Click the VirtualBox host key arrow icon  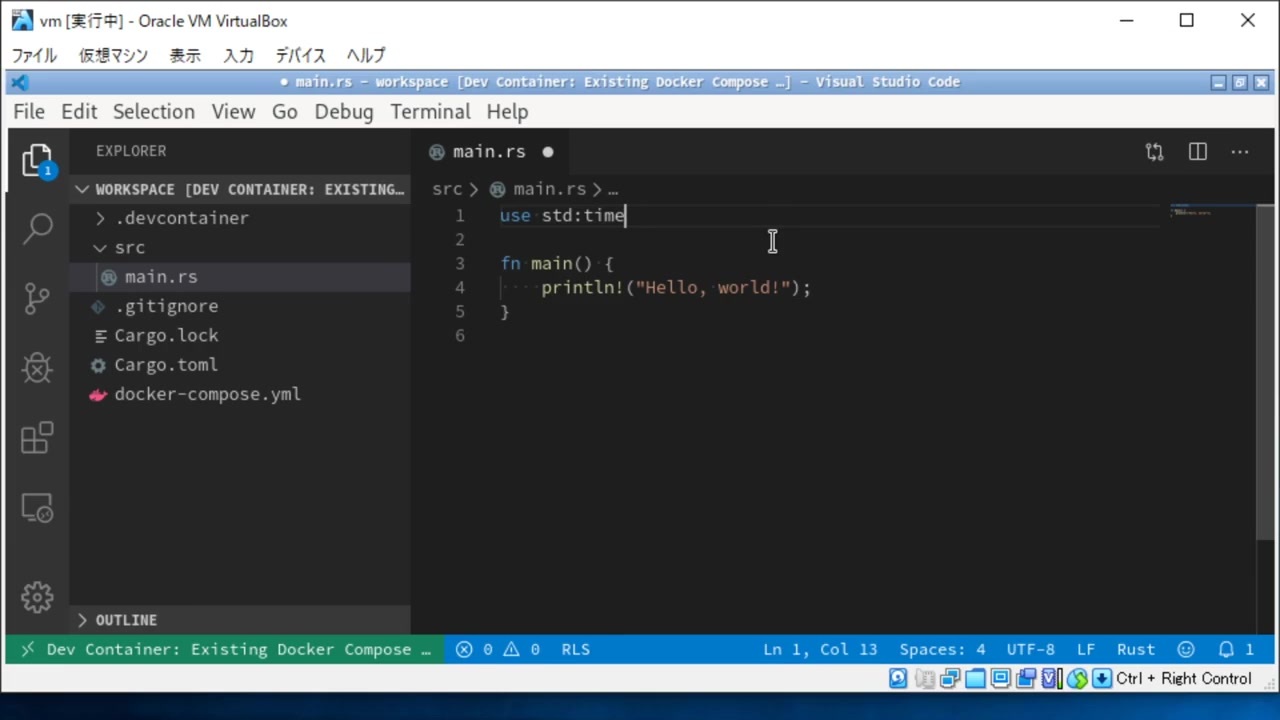click(x=1102, y=679)
